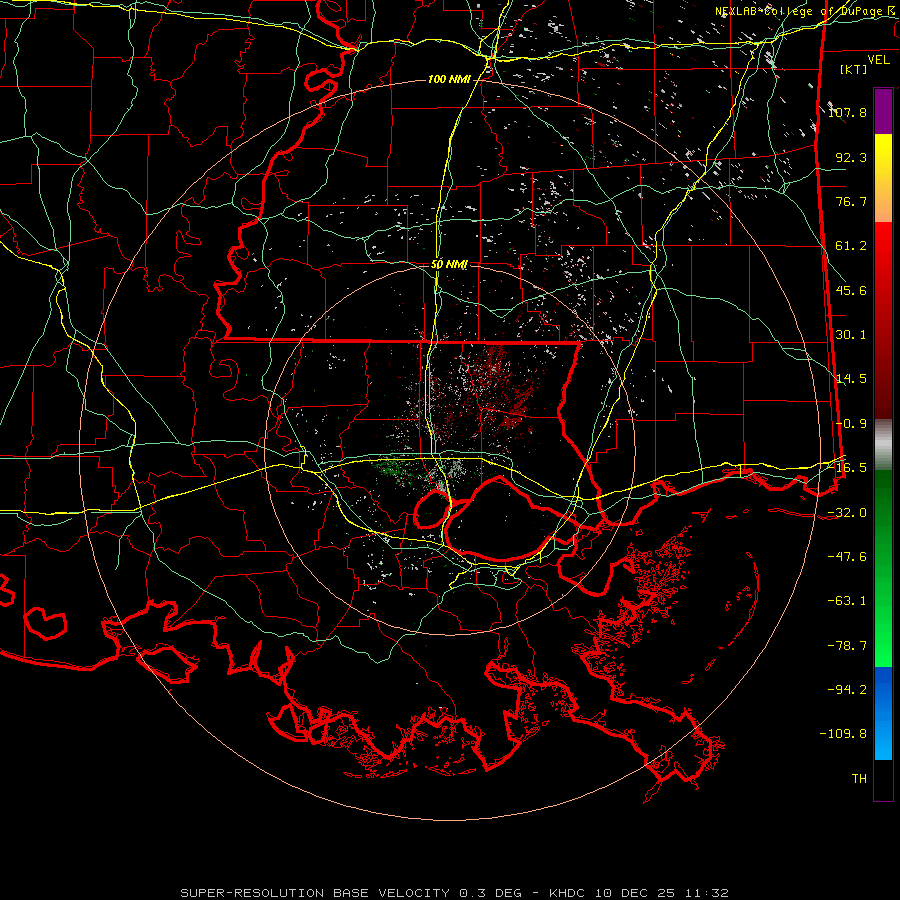Screen dimensions: 900x900
Task: Click the -32.0 velocity scale value
Action: coord(847,513)
